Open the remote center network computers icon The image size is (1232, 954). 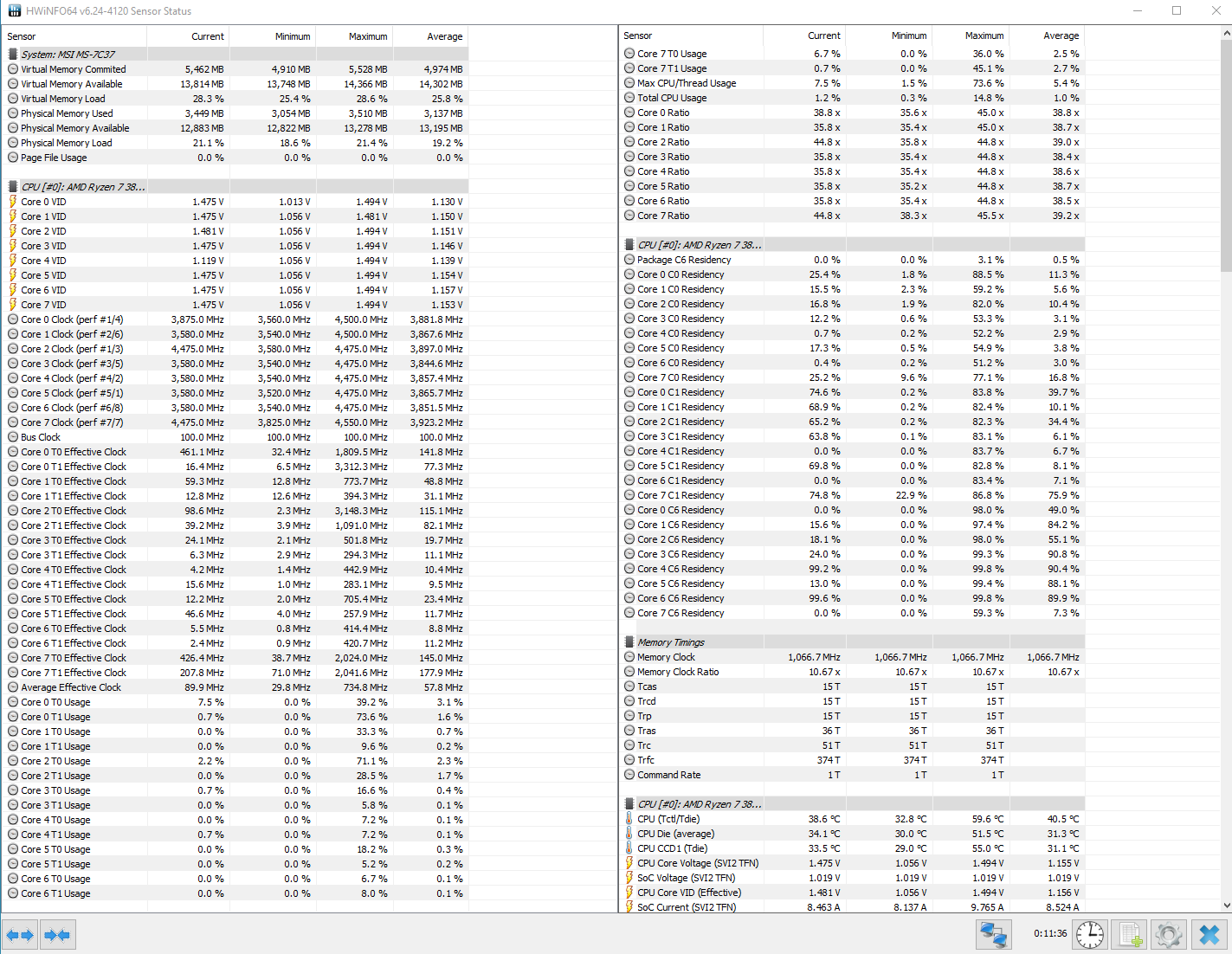pyautogui.click(x=993, y=935)
